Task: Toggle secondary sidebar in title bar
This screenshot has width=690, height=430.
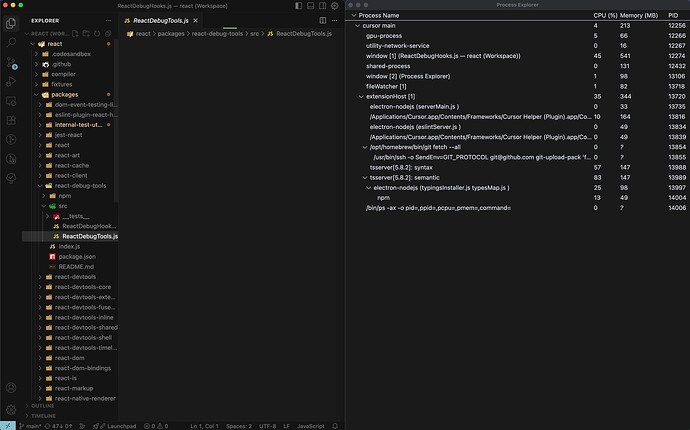Action: (323, 6)
